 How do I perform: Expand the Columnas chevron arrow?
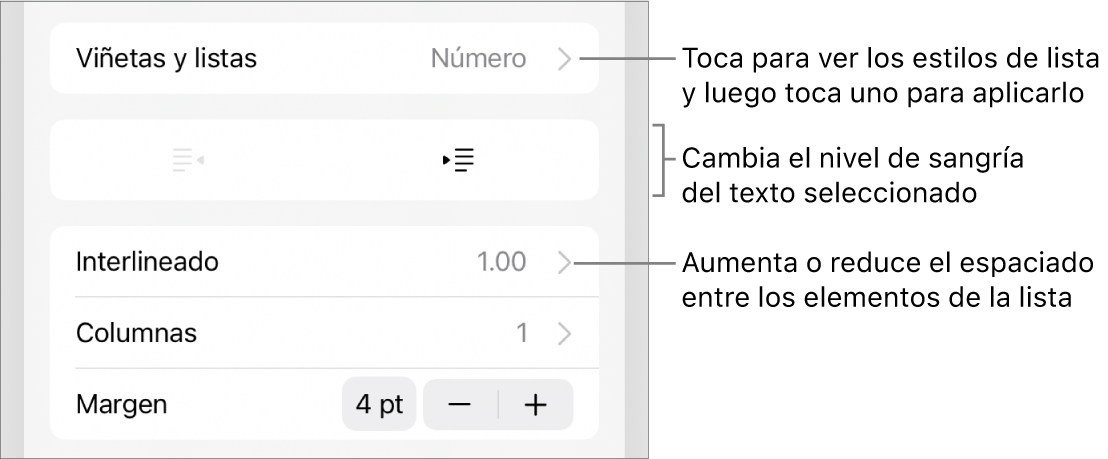564,333
